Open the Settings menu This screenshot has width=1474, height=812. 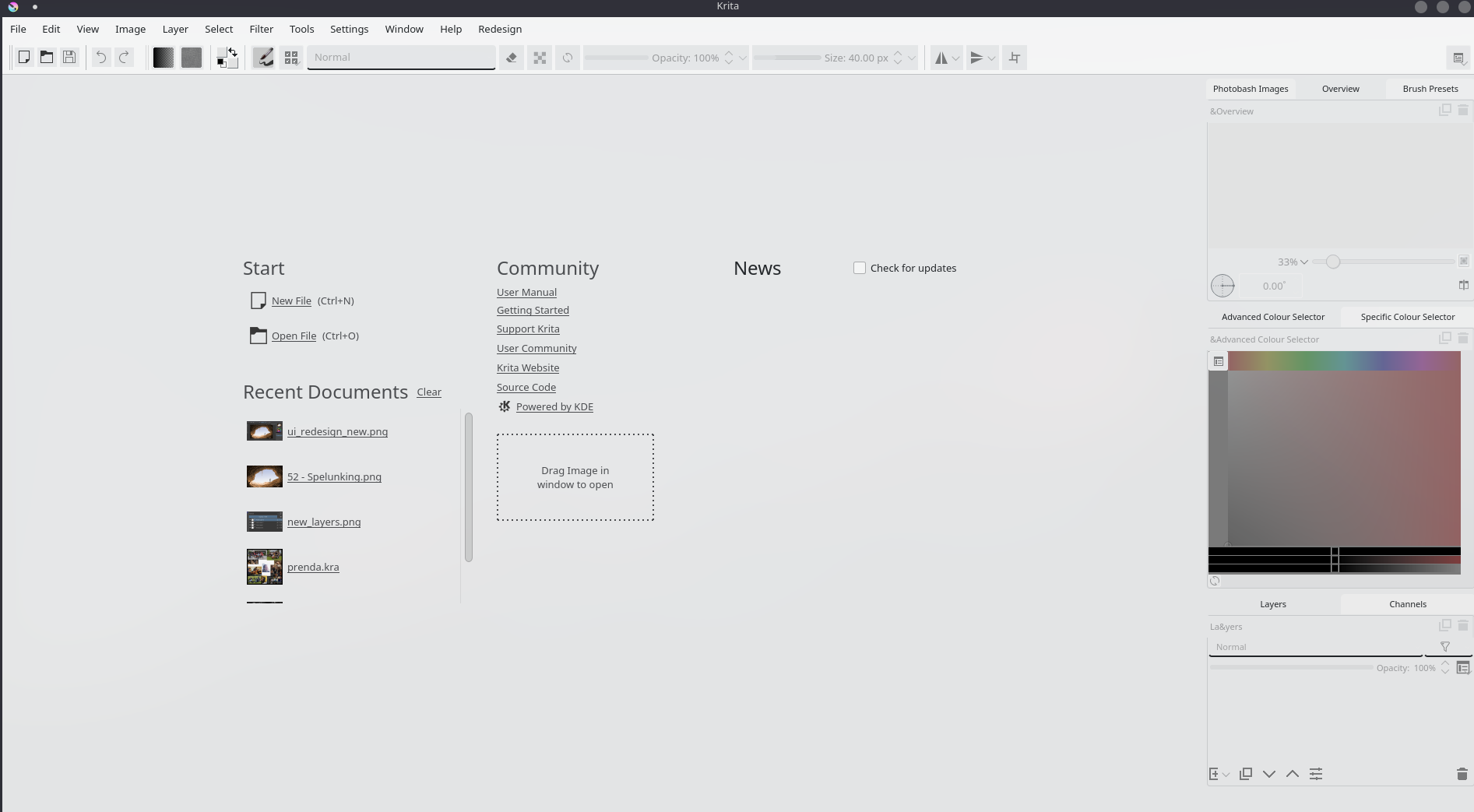point(349,29)
